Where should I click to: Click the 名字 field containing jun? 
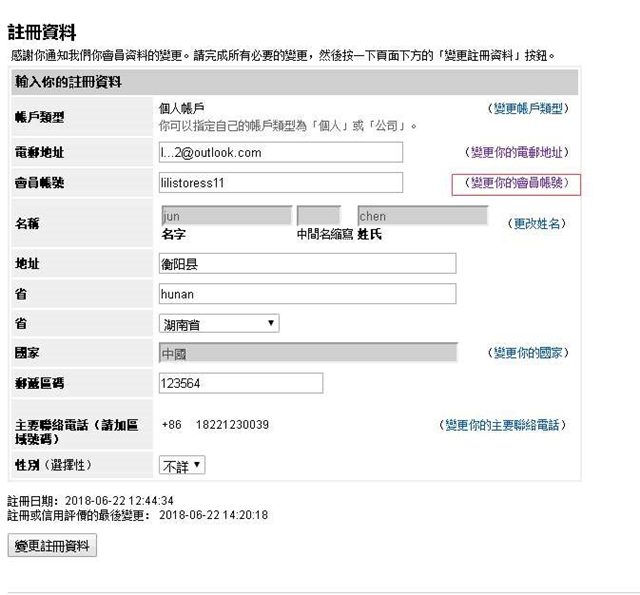[x=226, y=216]
